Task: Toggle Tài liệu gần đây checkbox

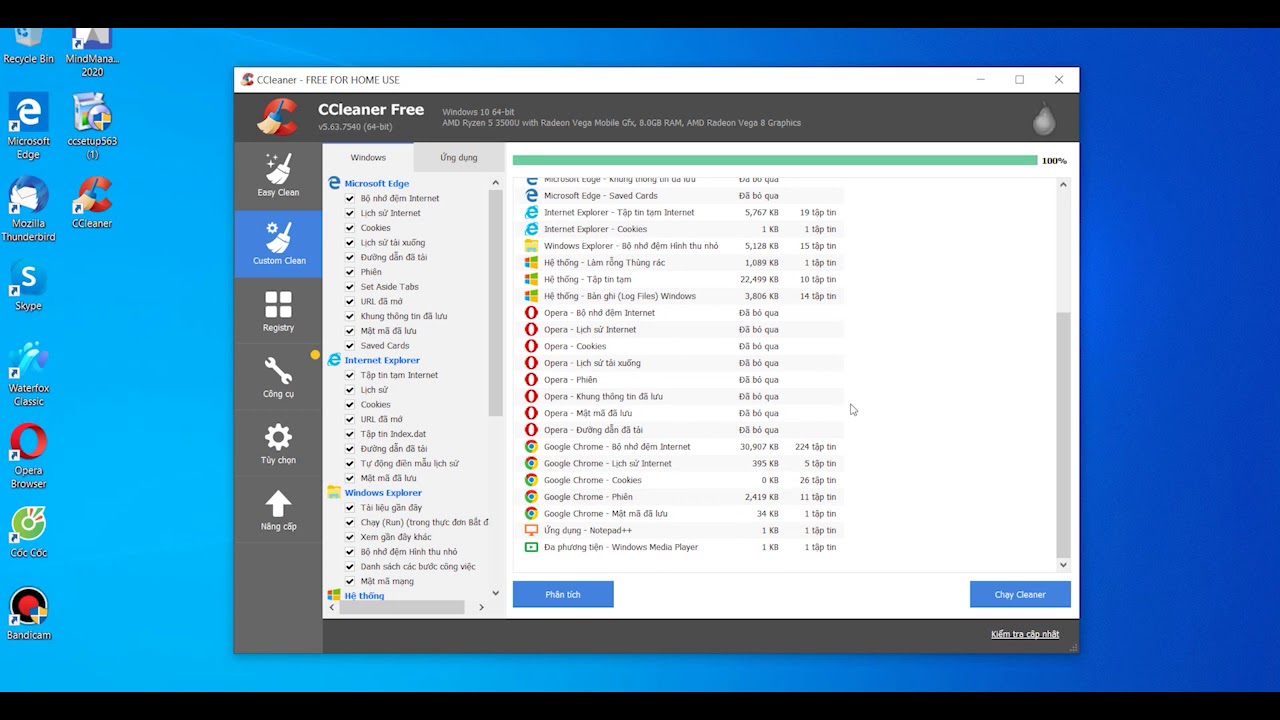Action: pos(350,508)
